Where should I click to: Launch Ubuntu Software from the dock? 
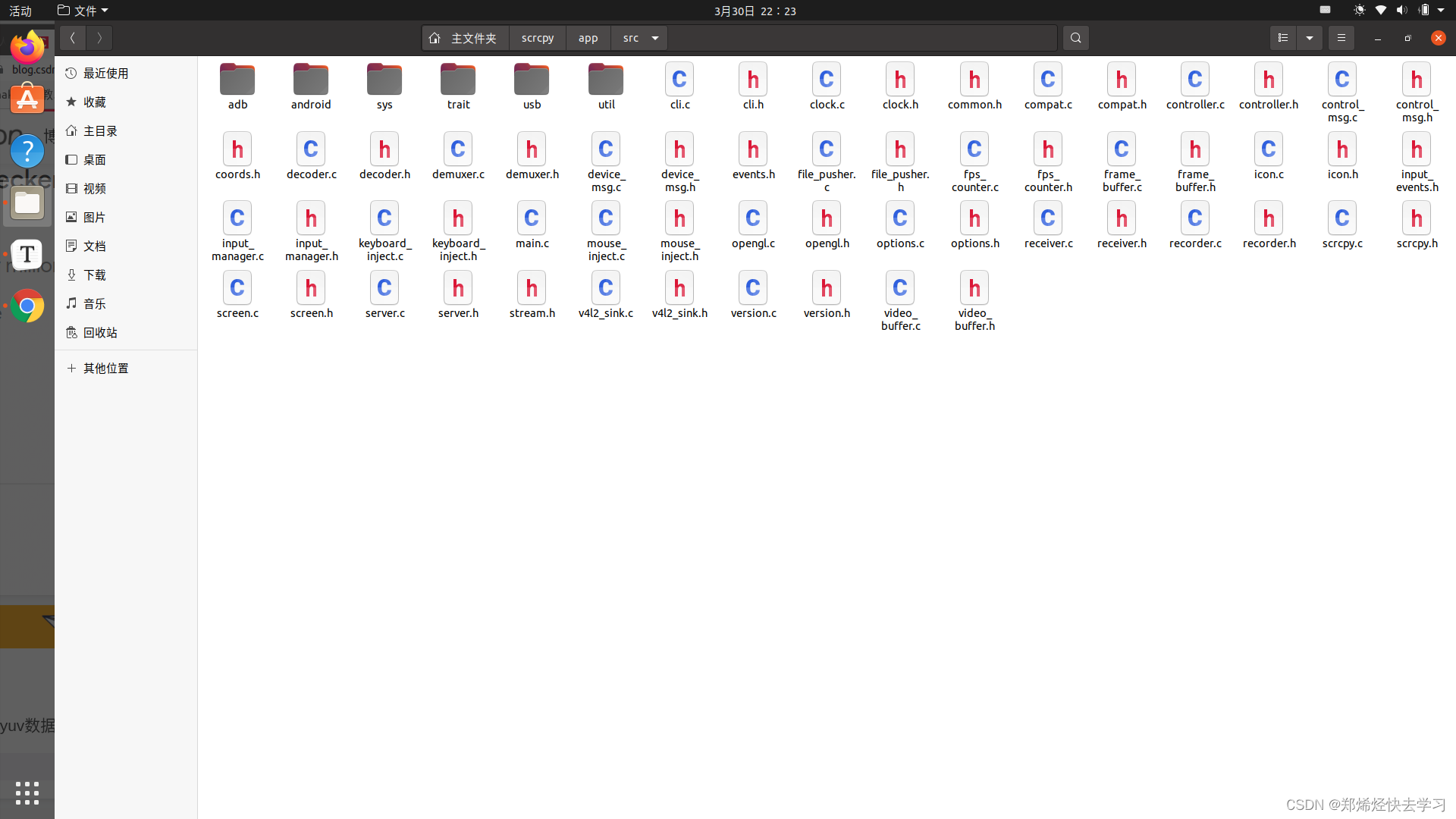coord(27,99)
